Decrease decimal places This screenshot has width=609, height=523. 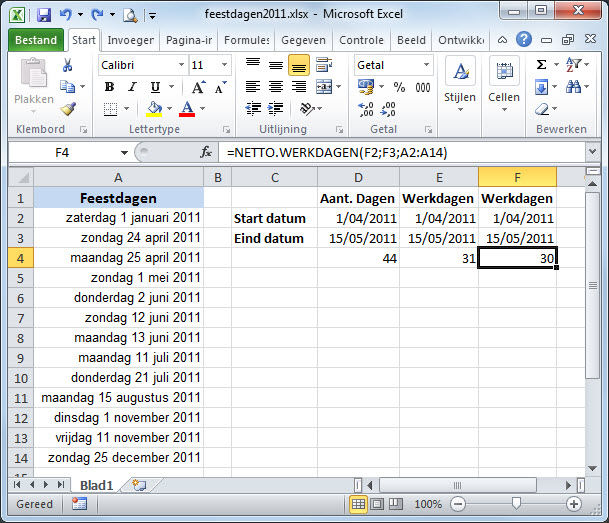[388, 109]
